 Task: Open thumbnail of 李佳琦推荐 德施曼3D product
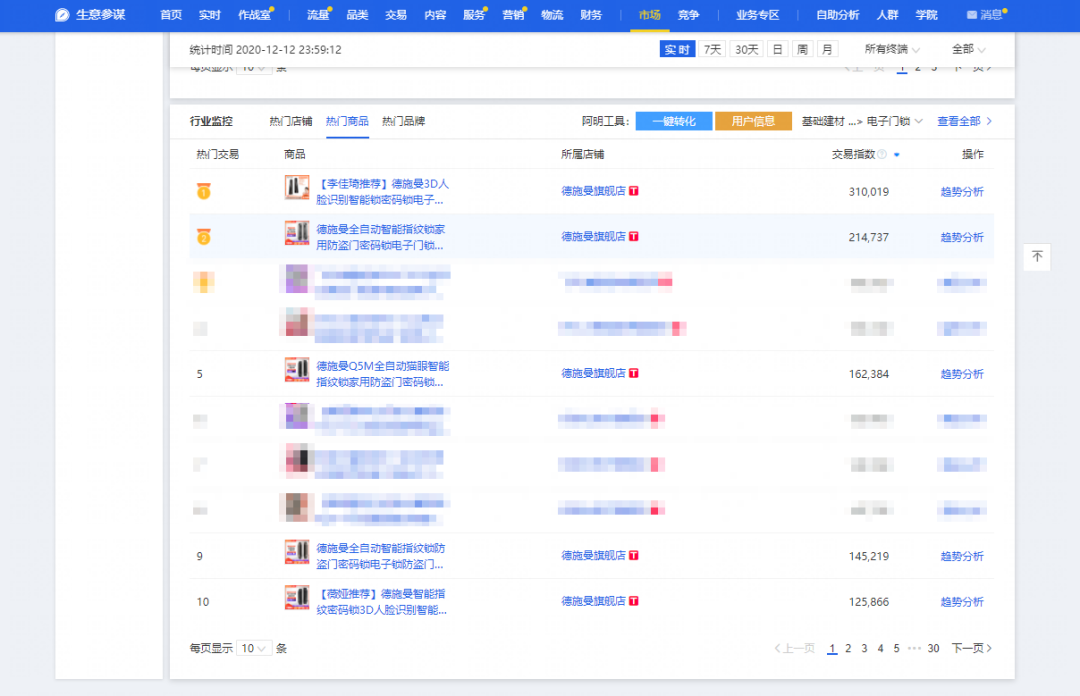click(297, 187)
